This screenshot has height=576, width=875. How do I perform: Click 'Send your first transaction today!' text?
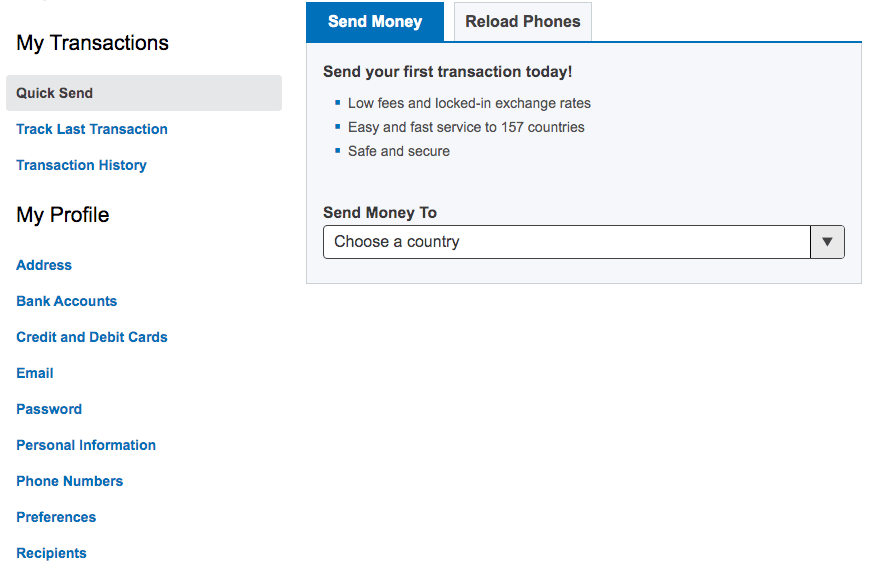pyautogui.click(x=447, y=72)
